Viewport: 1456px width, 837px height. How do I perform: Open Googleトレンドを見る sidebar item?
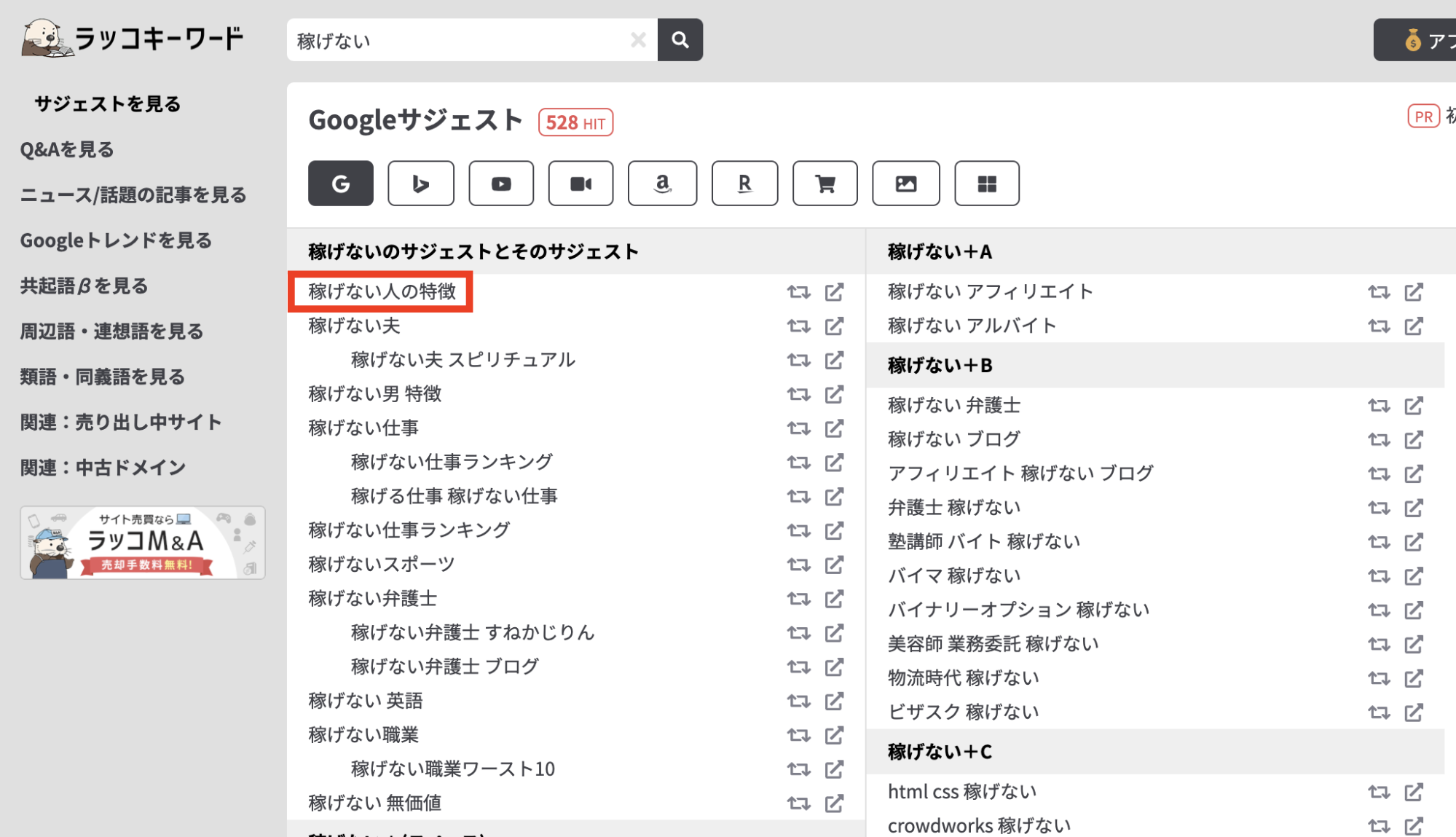point(116,240)
